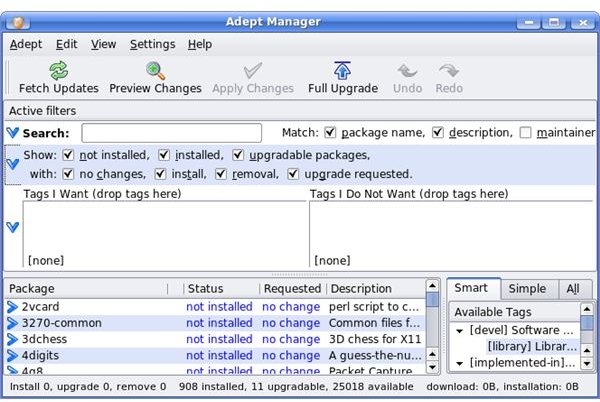Select the 3270-common package name

(x=62, y=323)
